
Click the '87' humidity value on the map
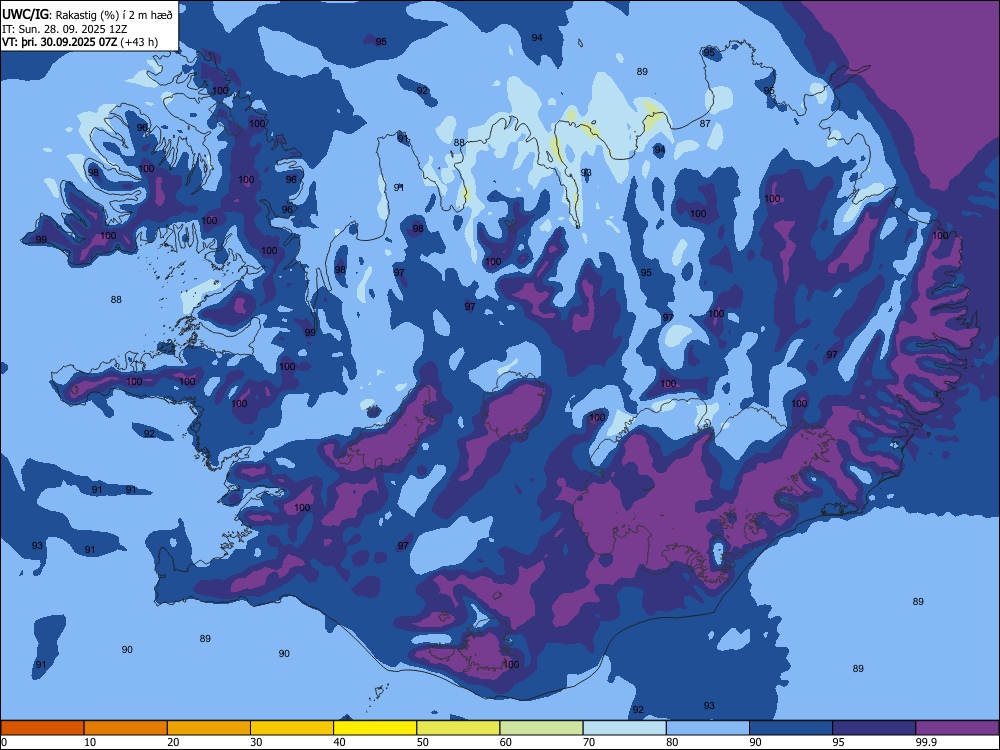pyautogui.click(x=705, y=124)
